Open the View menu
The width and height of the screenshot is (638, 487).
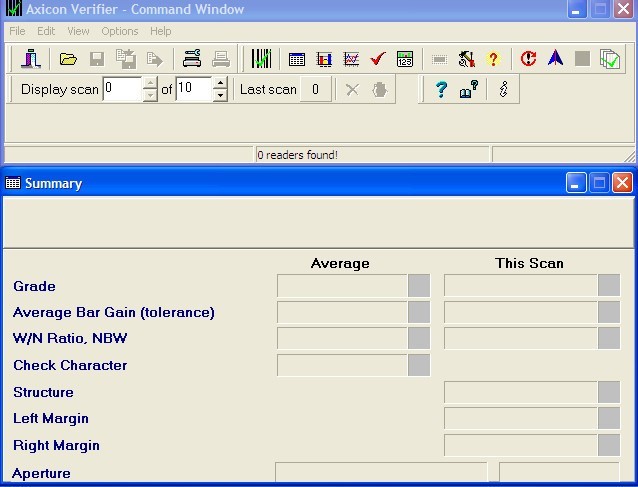click(78, 31)
